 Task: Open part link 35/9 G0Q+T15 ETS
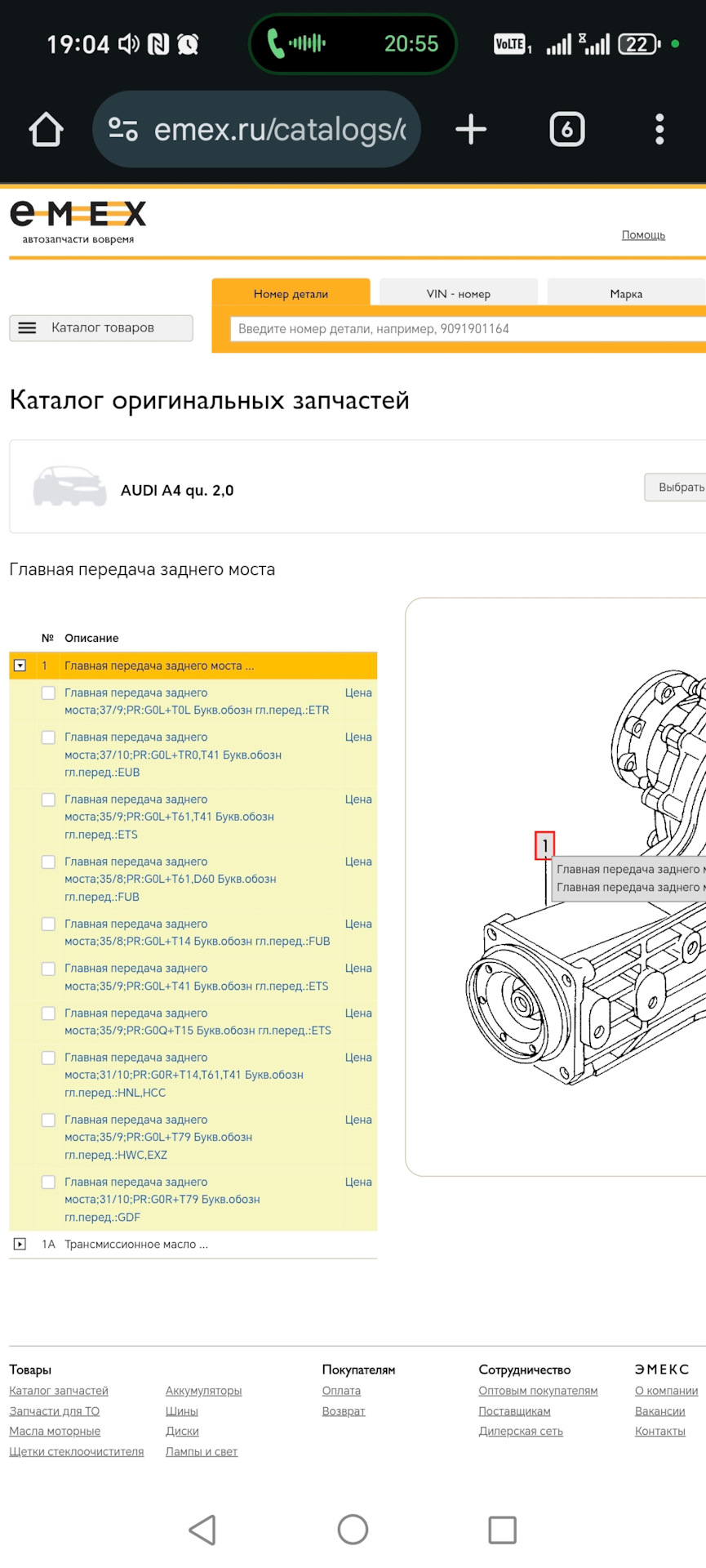[198, 1022]
